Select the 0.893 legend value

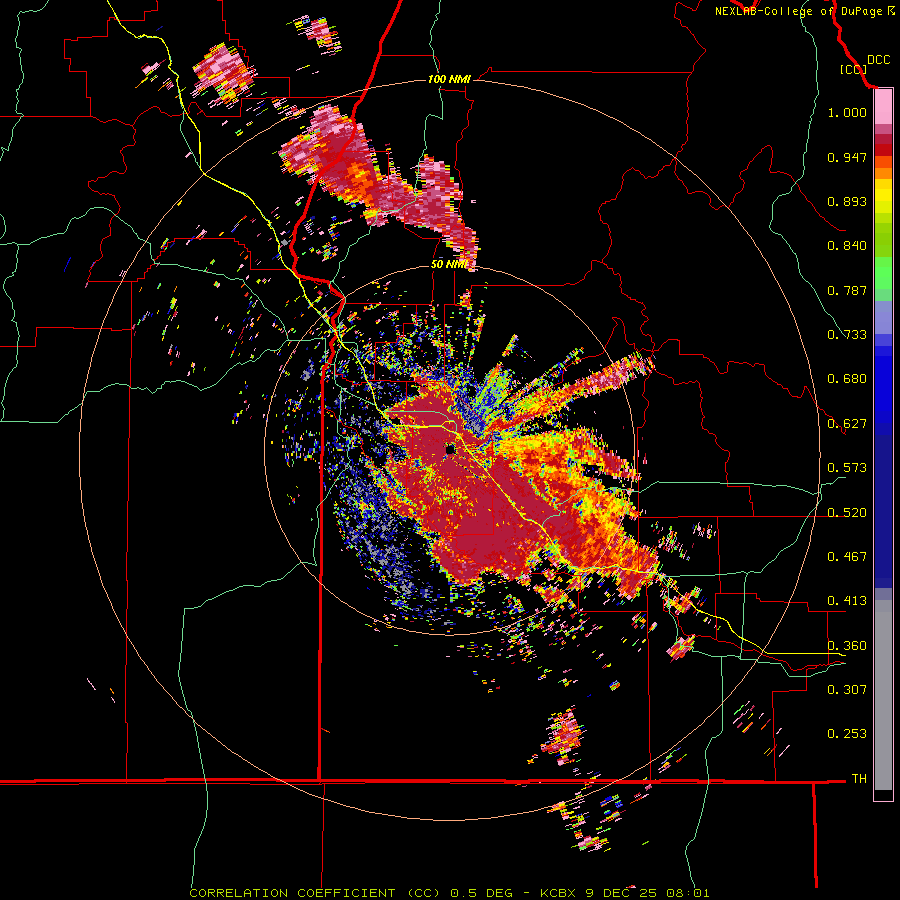point(847,201)
